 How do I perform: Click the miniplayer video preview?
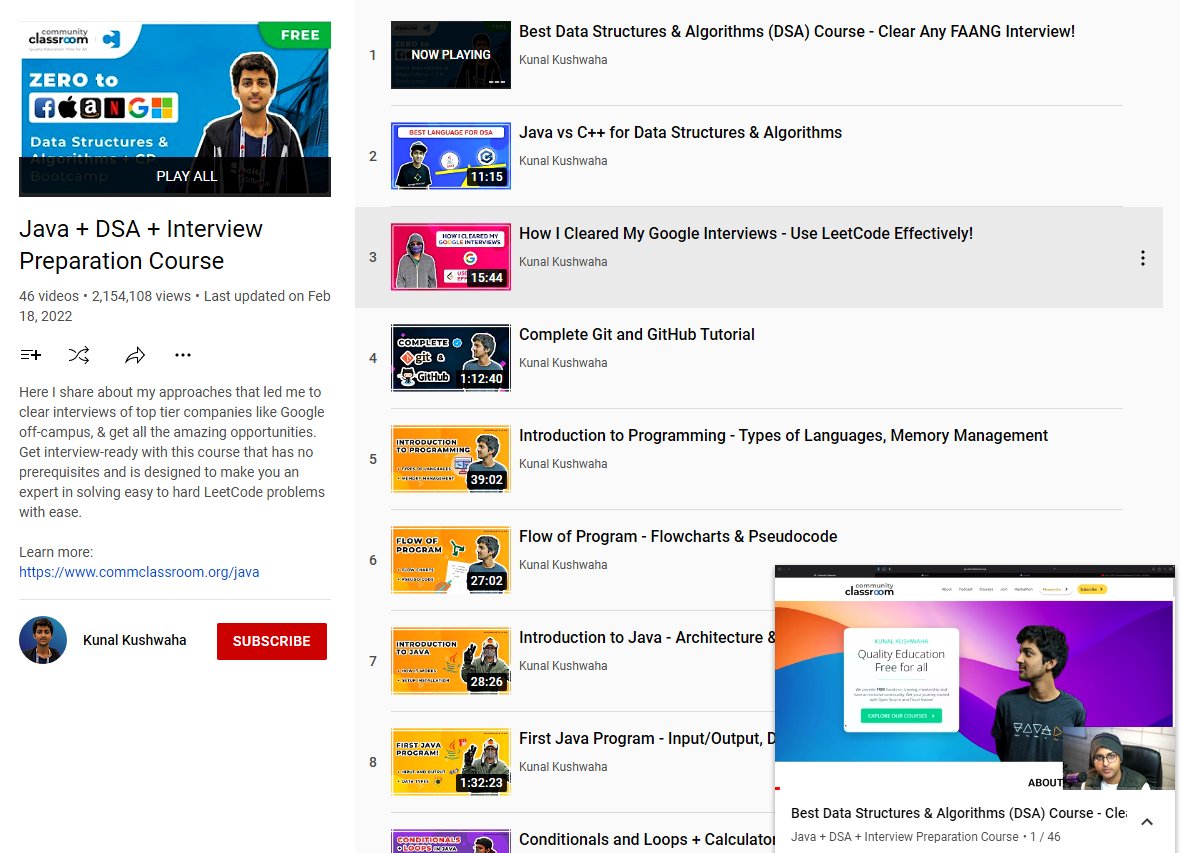tap(975, 677)
